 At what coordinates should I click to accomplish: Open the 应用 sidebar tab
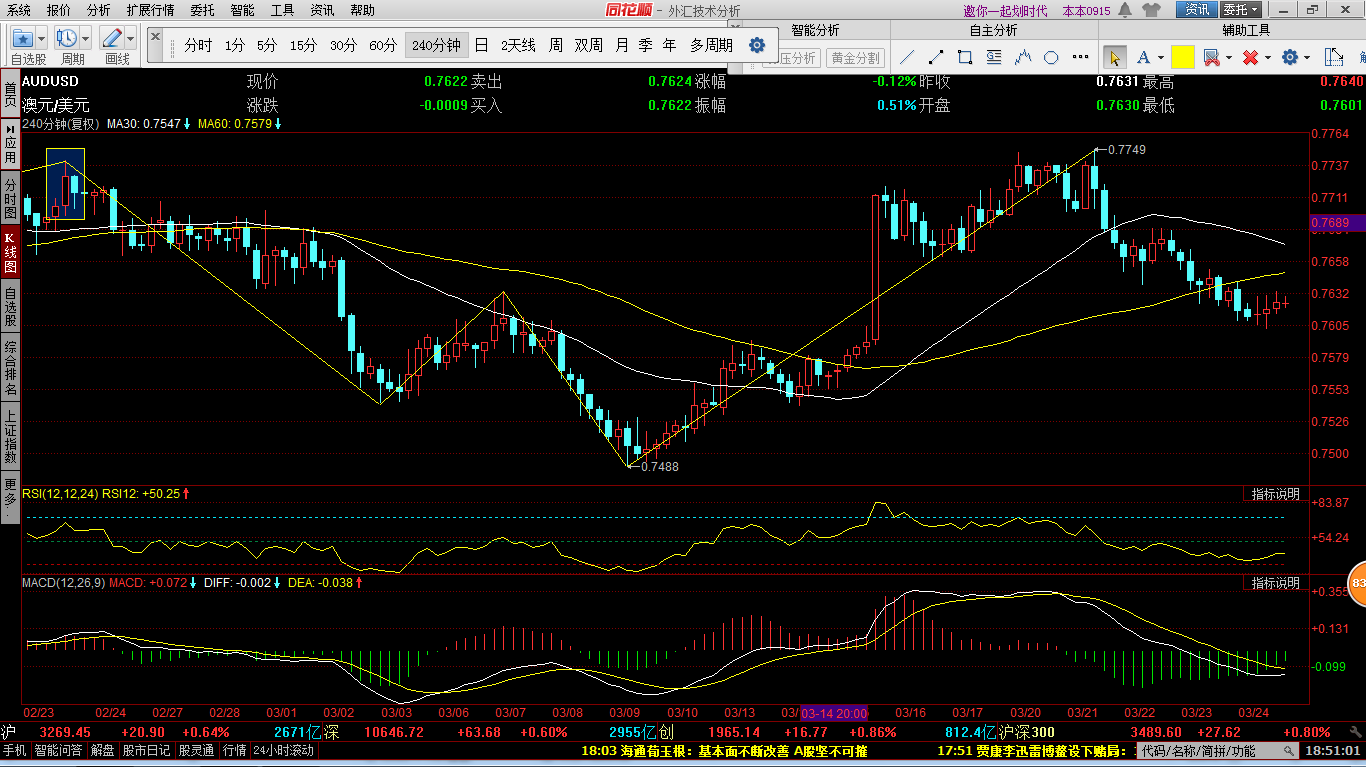(x=10, y=144)
